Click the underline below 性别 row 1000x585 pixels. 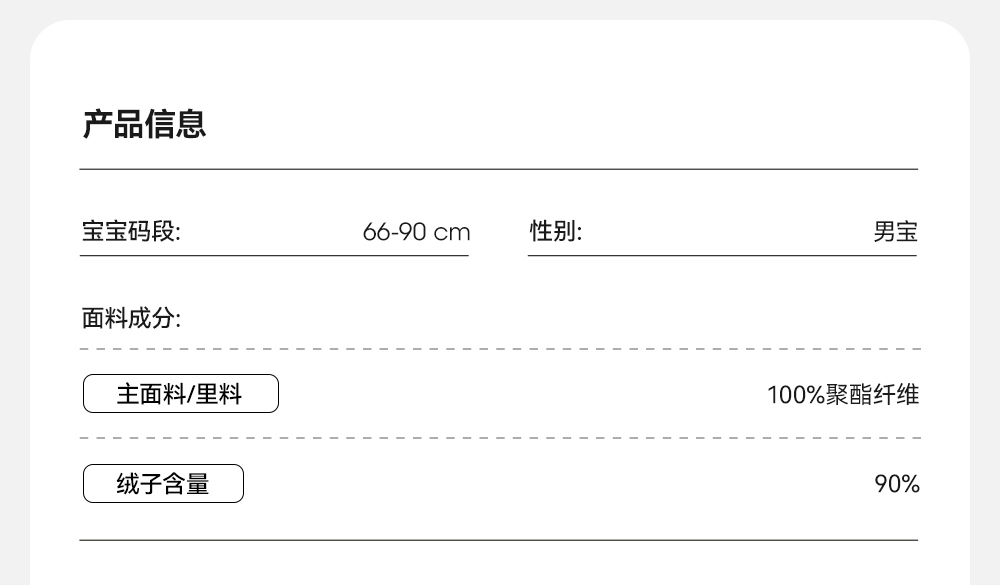pyautogui.click(x=722, y=256)
